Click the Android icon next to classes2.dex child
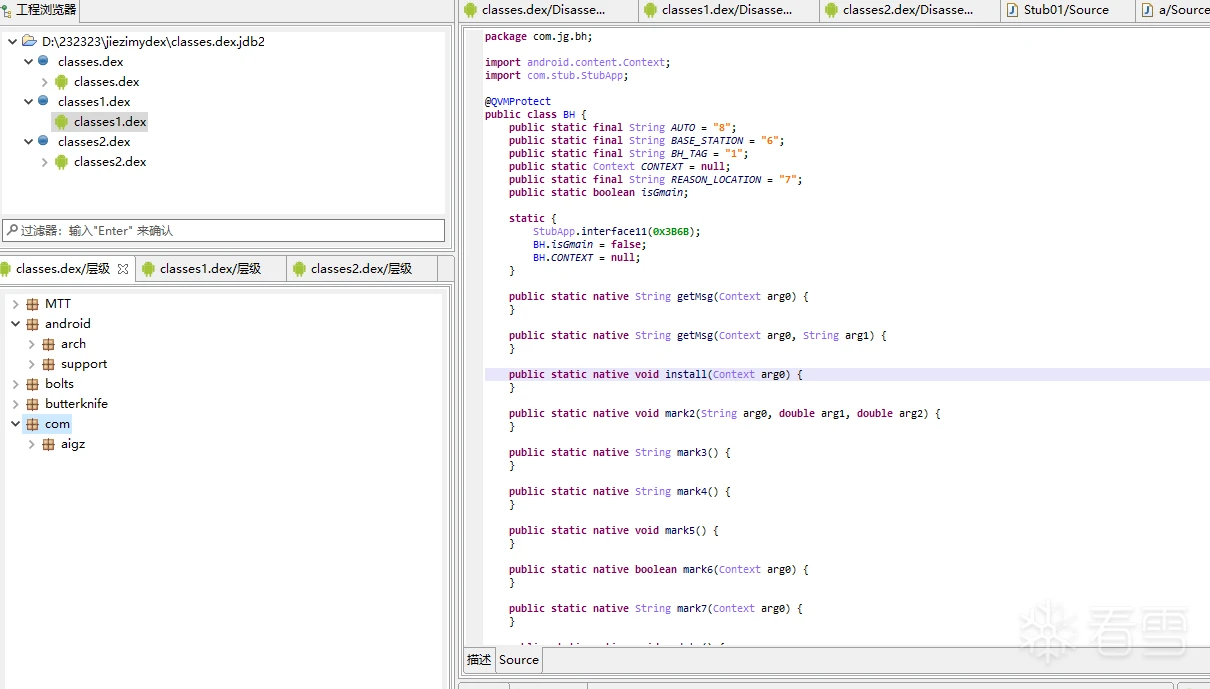 pos(62,162)
